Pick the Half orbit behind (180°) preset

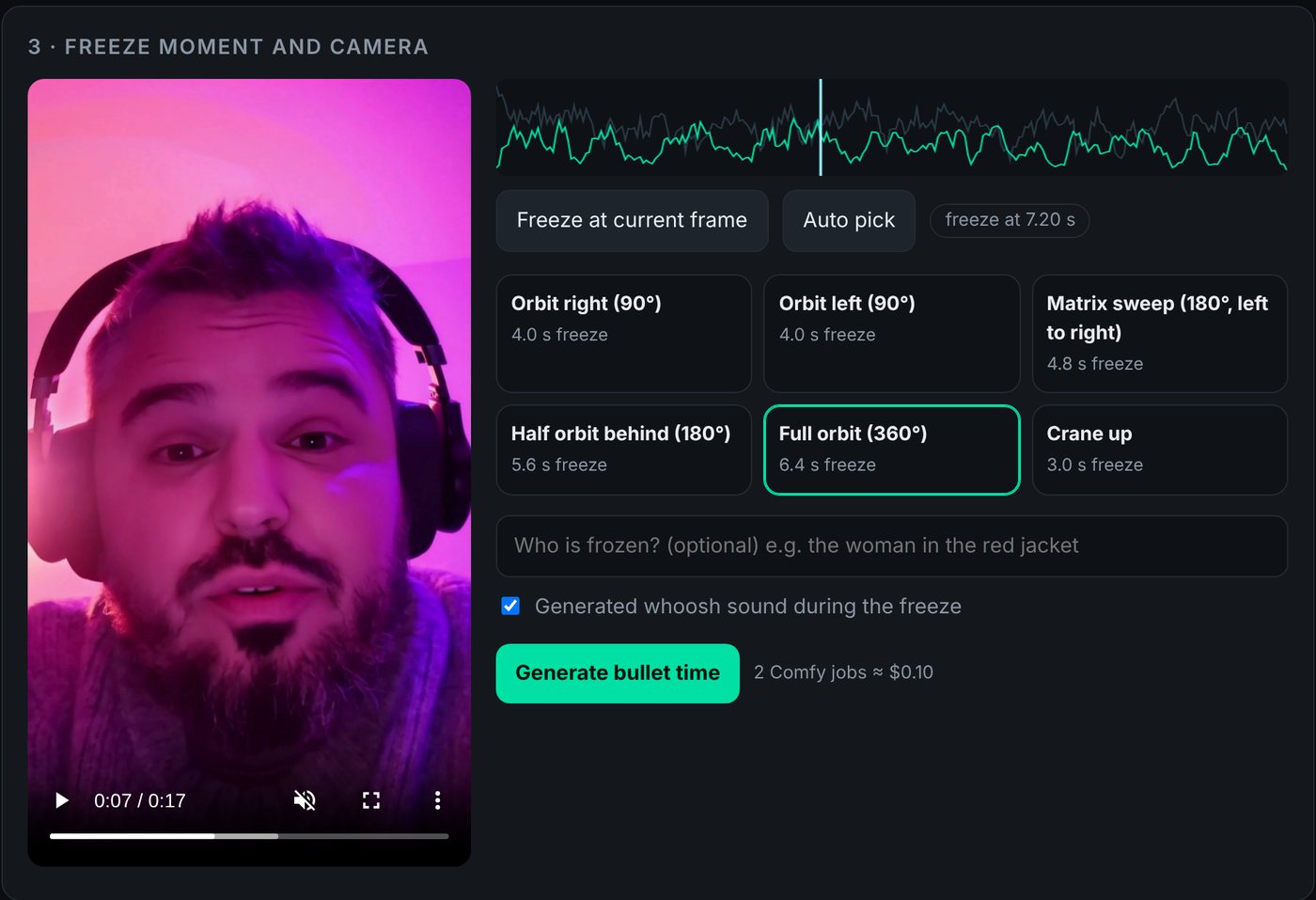click(x=624, y=450)
